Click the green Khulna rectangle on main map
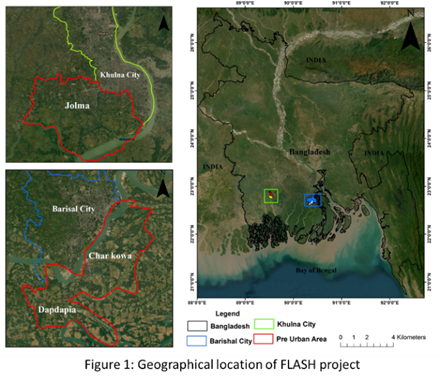This screenshot has height=382, width=440. (271, 196)
